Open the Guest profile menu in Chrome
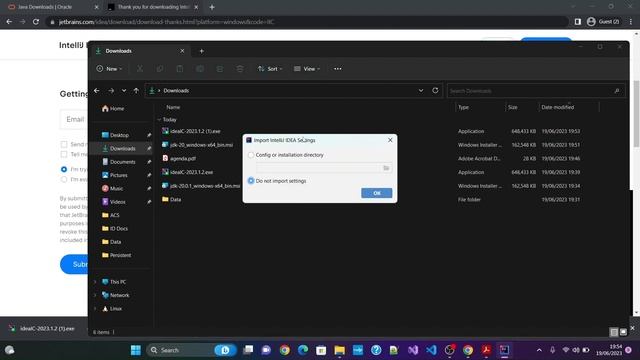Screen dimensions: 640x360 [603, 22]
